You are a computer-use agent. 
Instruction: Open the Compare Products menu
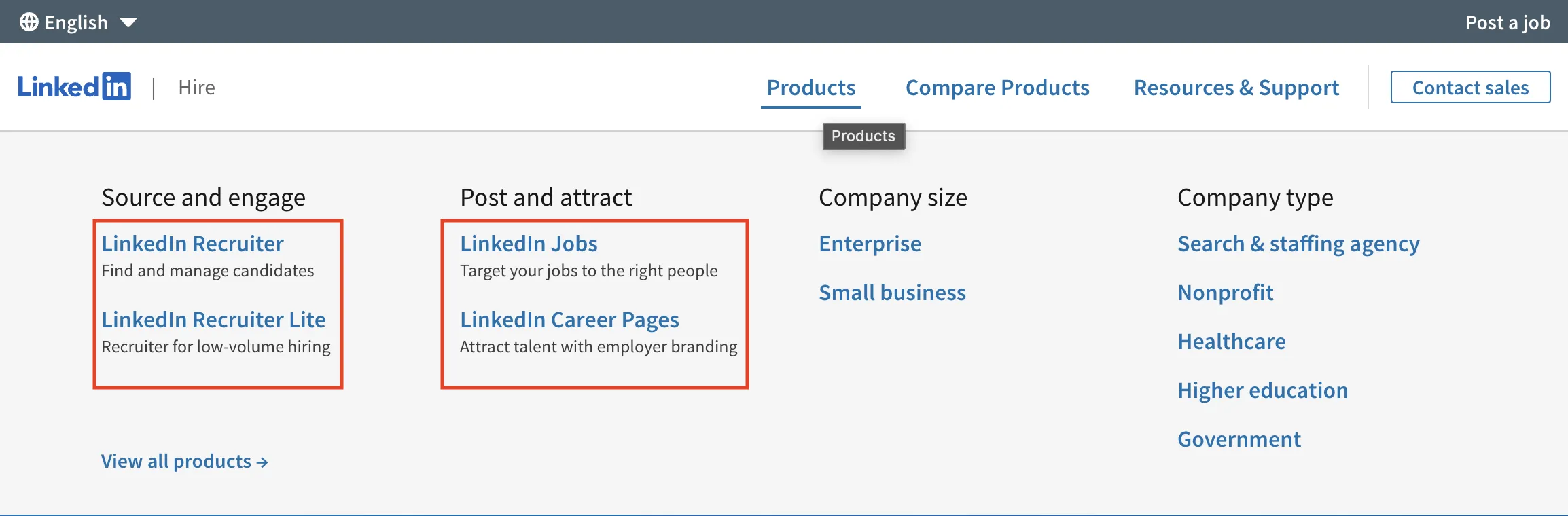[997, 87]
